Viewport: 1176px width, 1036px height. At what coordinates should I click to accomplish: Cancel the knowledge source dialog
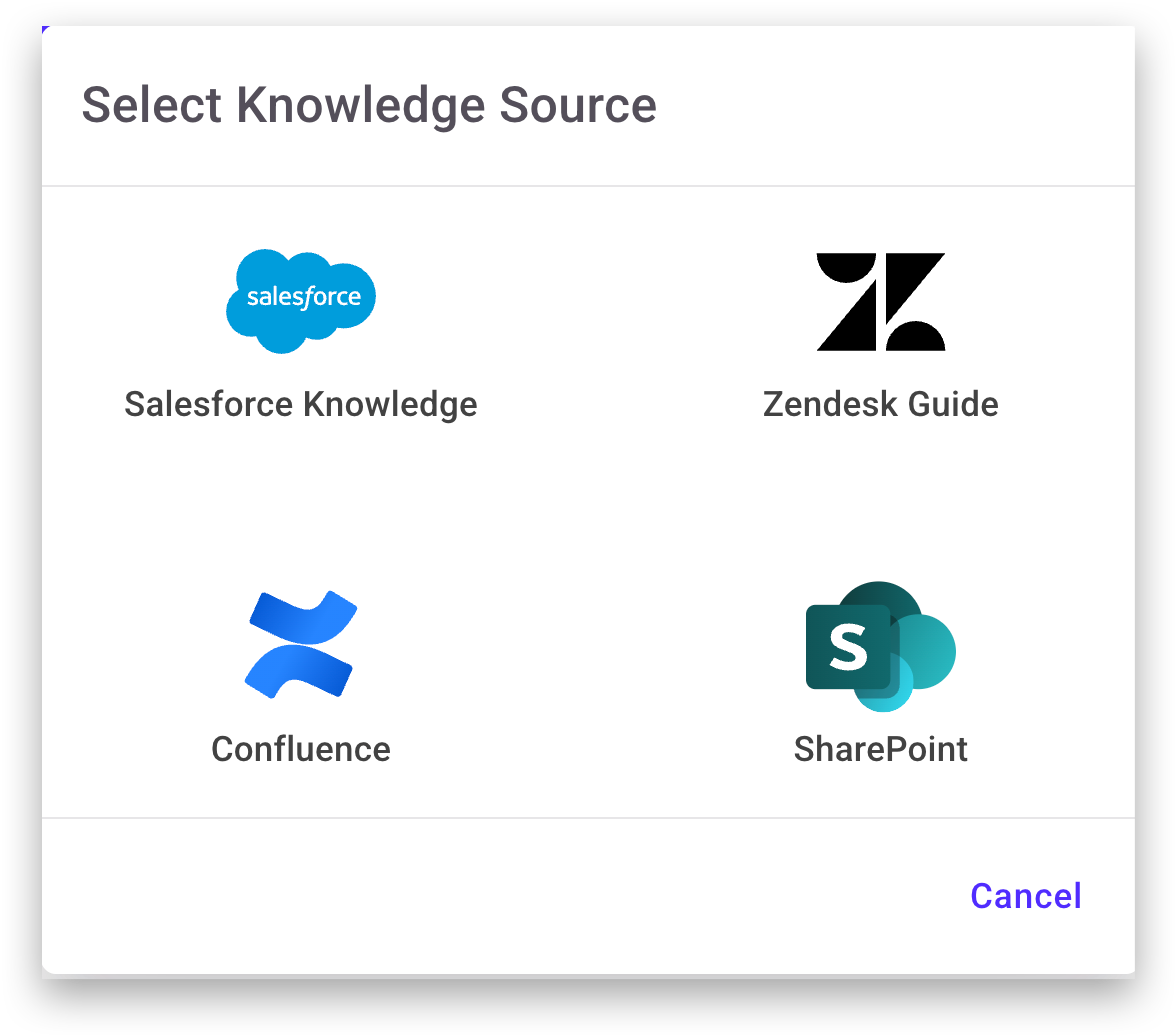1025,896
